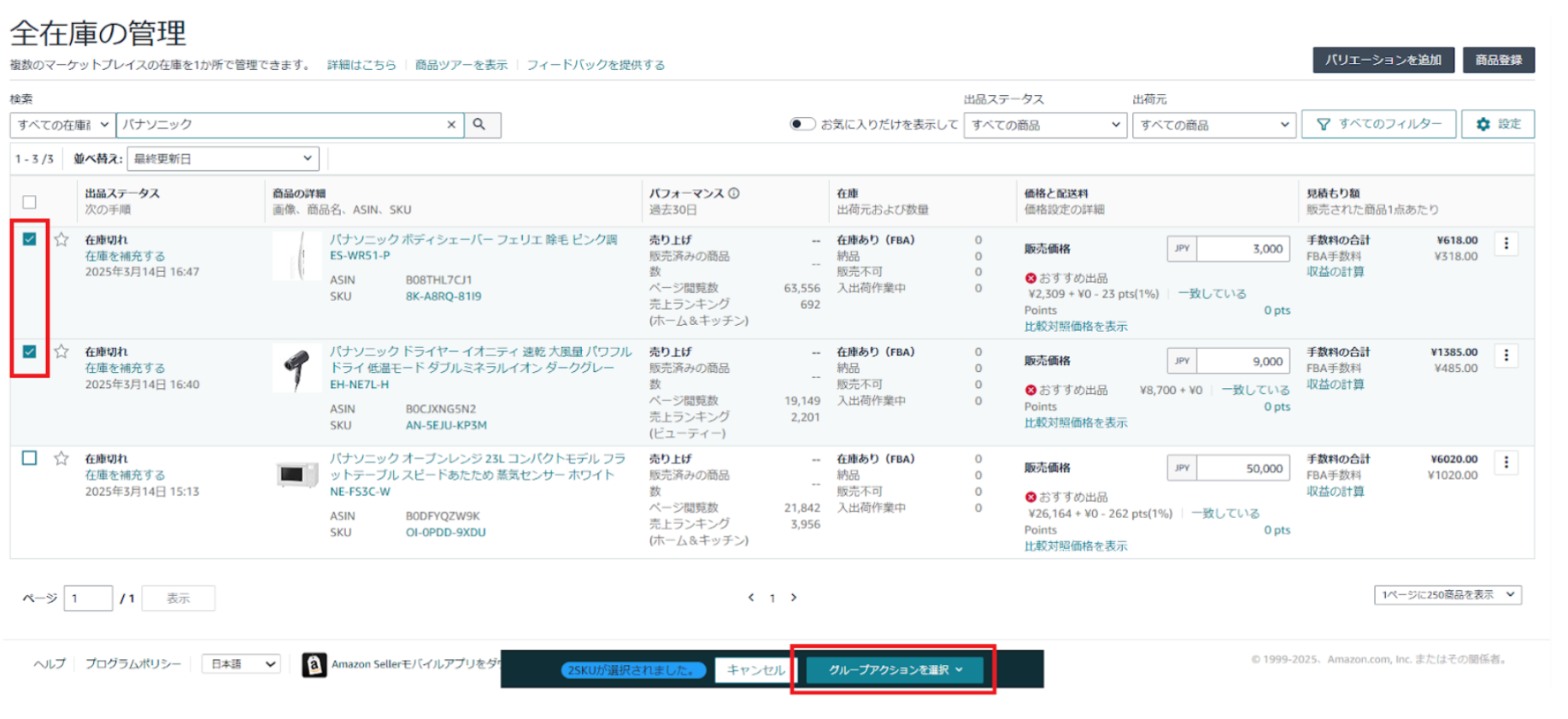Open the 並べ替え 最終更新日 dropdown
Screen dimensions: 1568x719
point(223,158)
